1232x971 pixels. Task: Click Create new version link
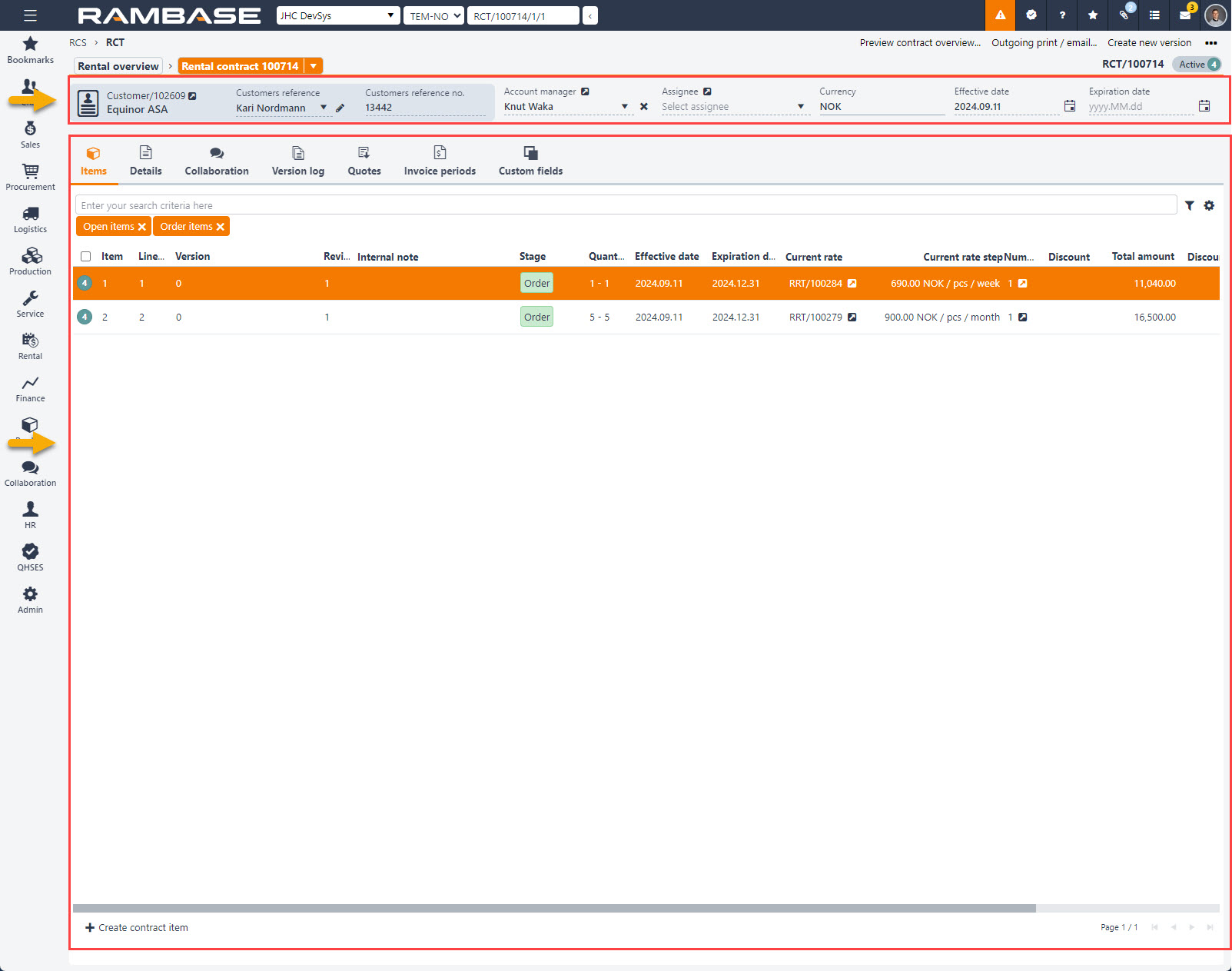(1149, 43)
